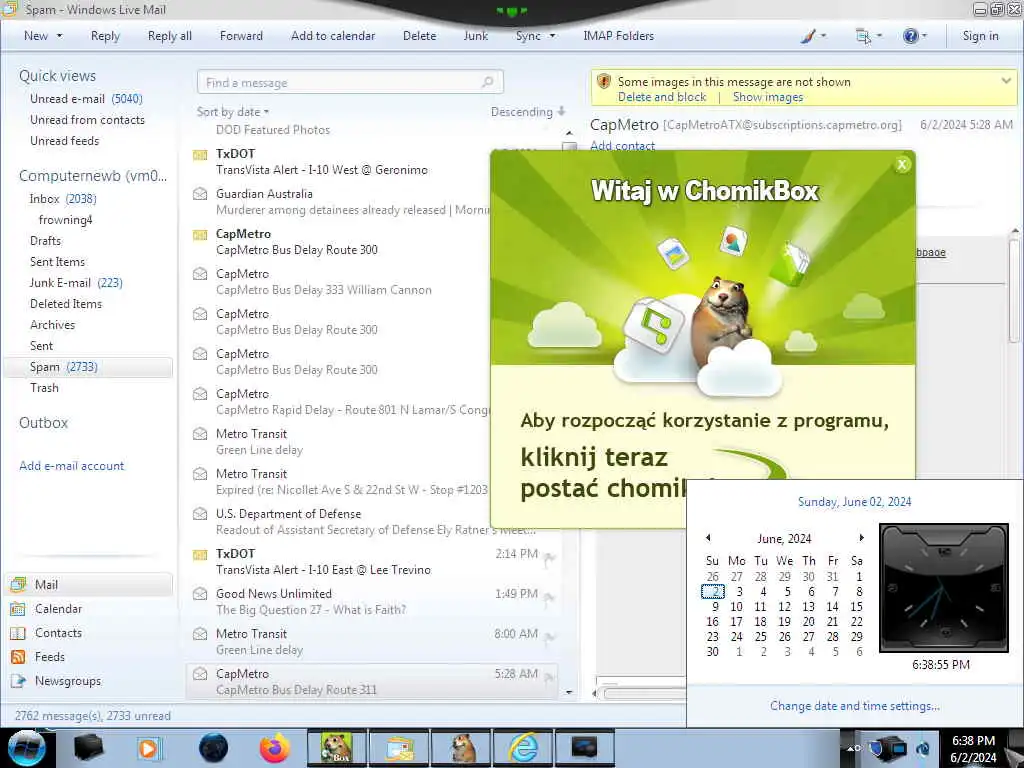The image size is (1024, 768).
Task: Open Internet Explorer taskbar icon
Action: pos(524,748)
